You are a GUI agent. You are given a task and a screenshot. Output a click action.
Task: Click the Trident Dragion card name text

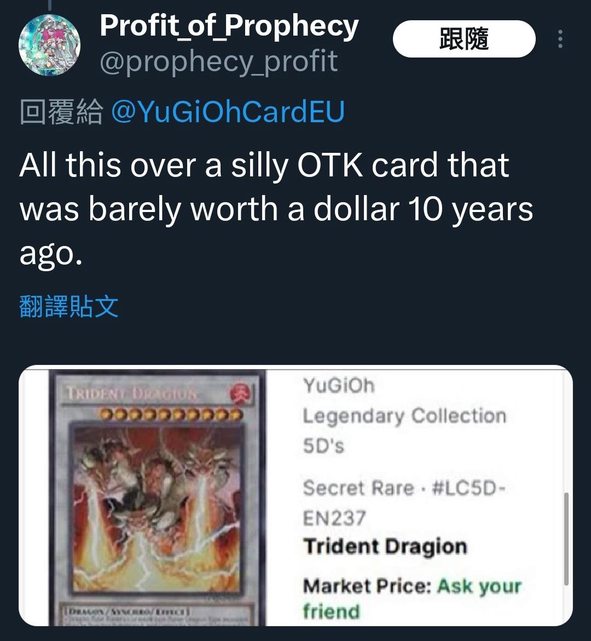coord(385,547)
